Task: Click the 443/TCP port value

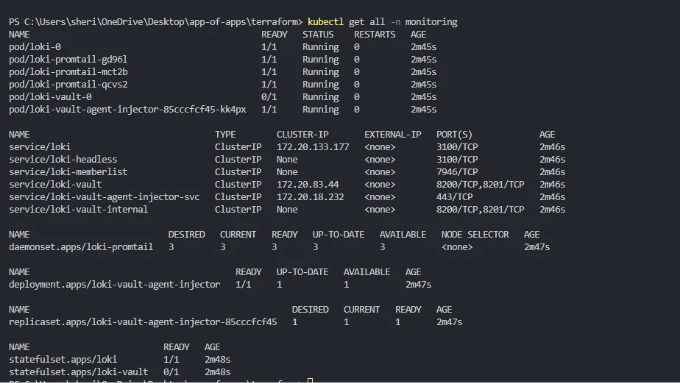Action: (454, 197)
